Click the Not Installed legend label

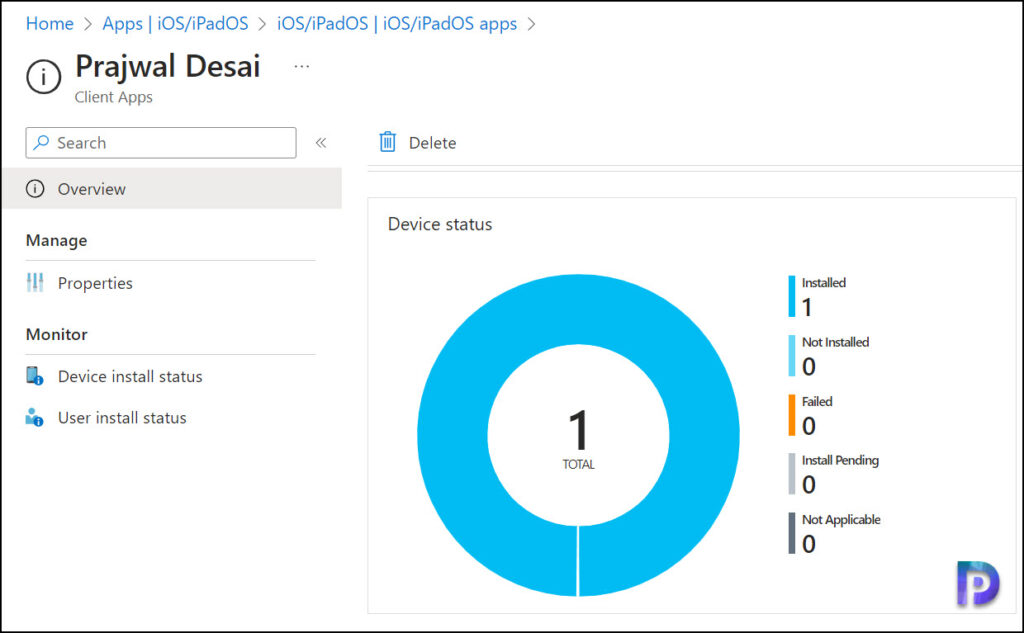(x=835, y=342)
